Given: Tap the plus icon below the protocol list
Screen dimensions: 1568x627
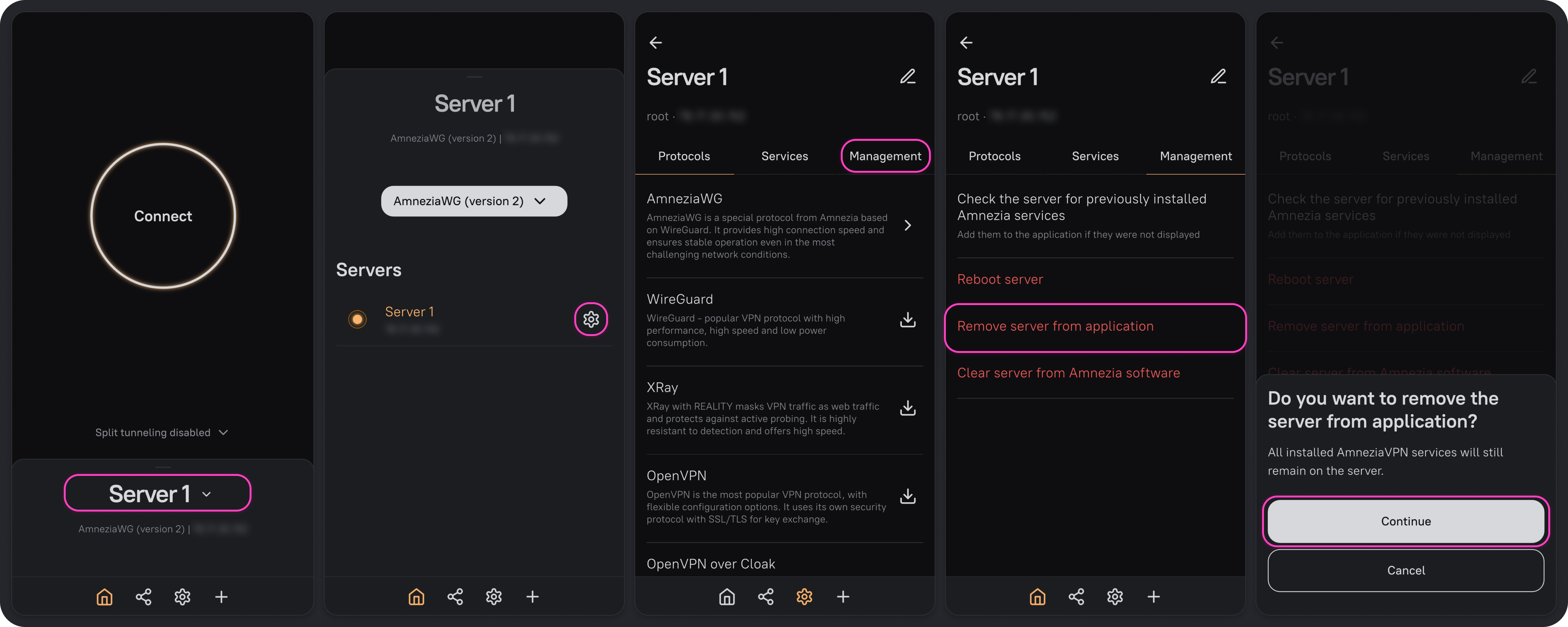Looking at the screenshot, I should click(x=843, y=597).
